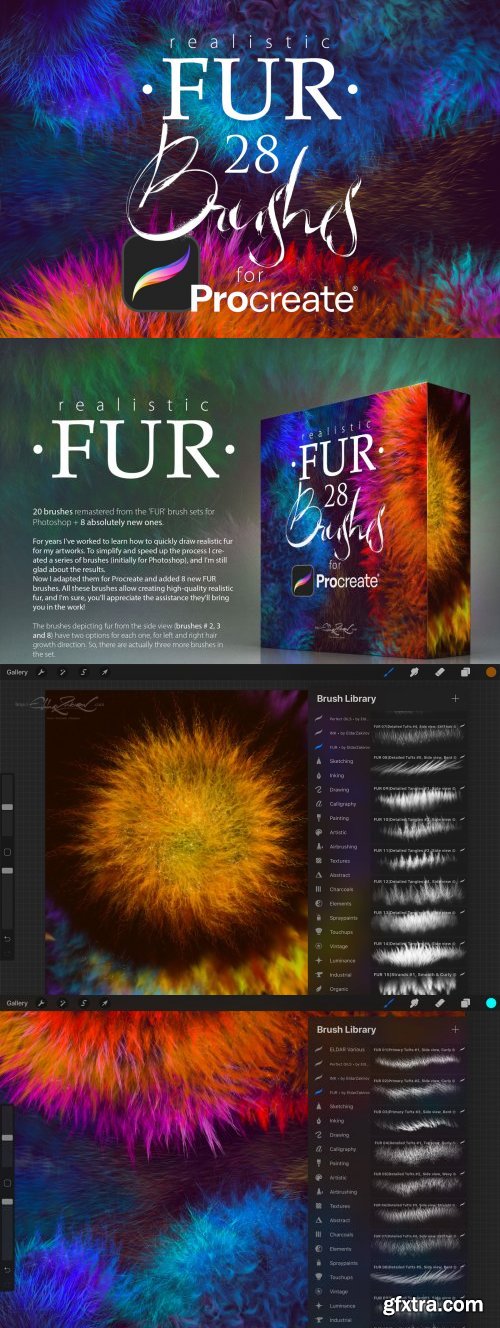Image resolution: width=500 pixels, height=1328 pixels.
Task: Add new brush with plus in cyan-swatch screenshot
Action: pyautogui.click(x=455, y=1029)
